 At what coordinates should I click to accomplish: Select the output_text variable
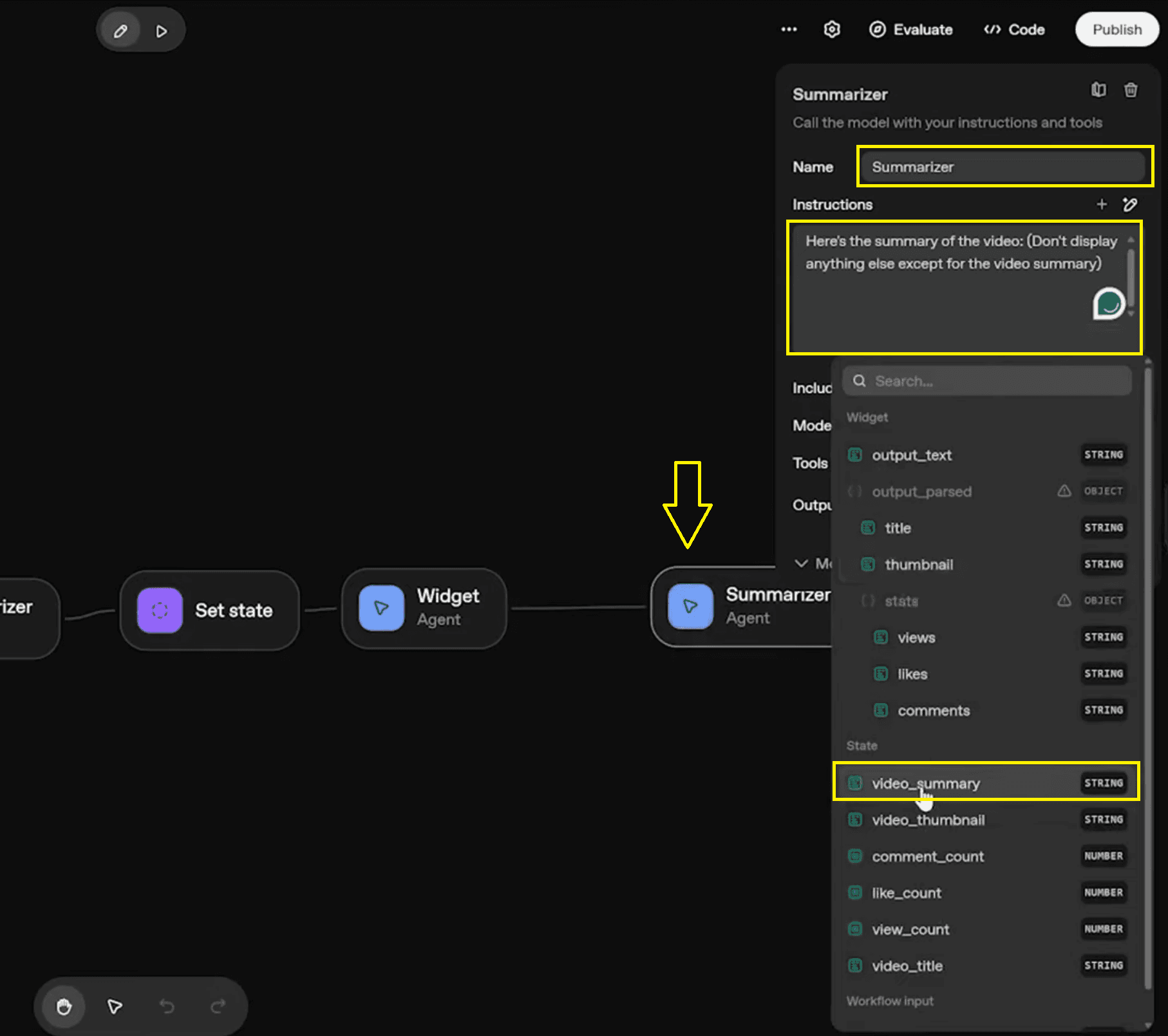point(986,455)
